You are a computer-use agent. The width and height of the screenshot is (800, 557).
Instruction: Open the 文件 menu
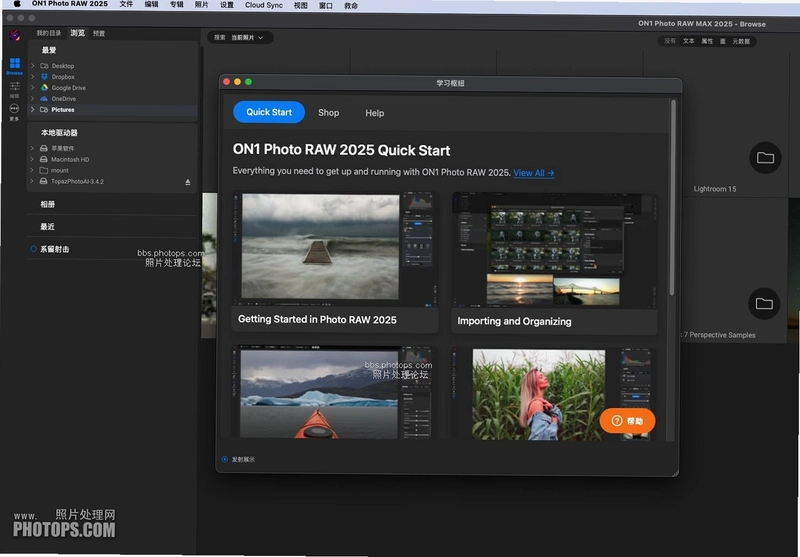pyautogui.click(x=126, y=4)
